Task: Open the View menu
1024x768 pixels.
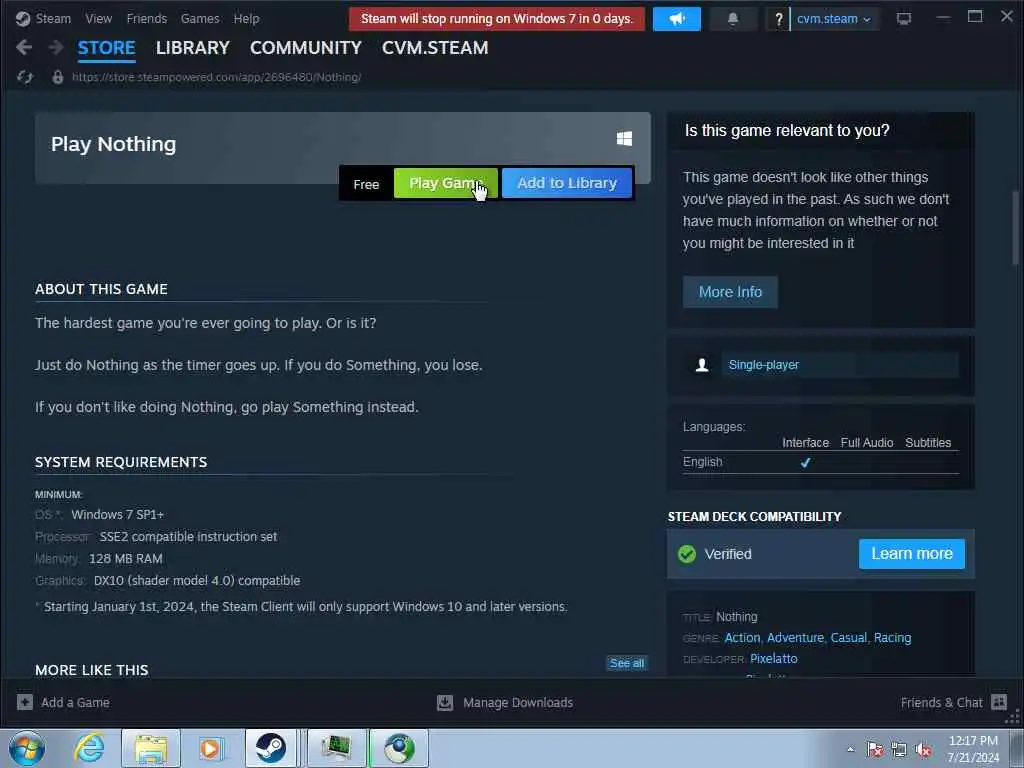Action: (x=99, y=19)
